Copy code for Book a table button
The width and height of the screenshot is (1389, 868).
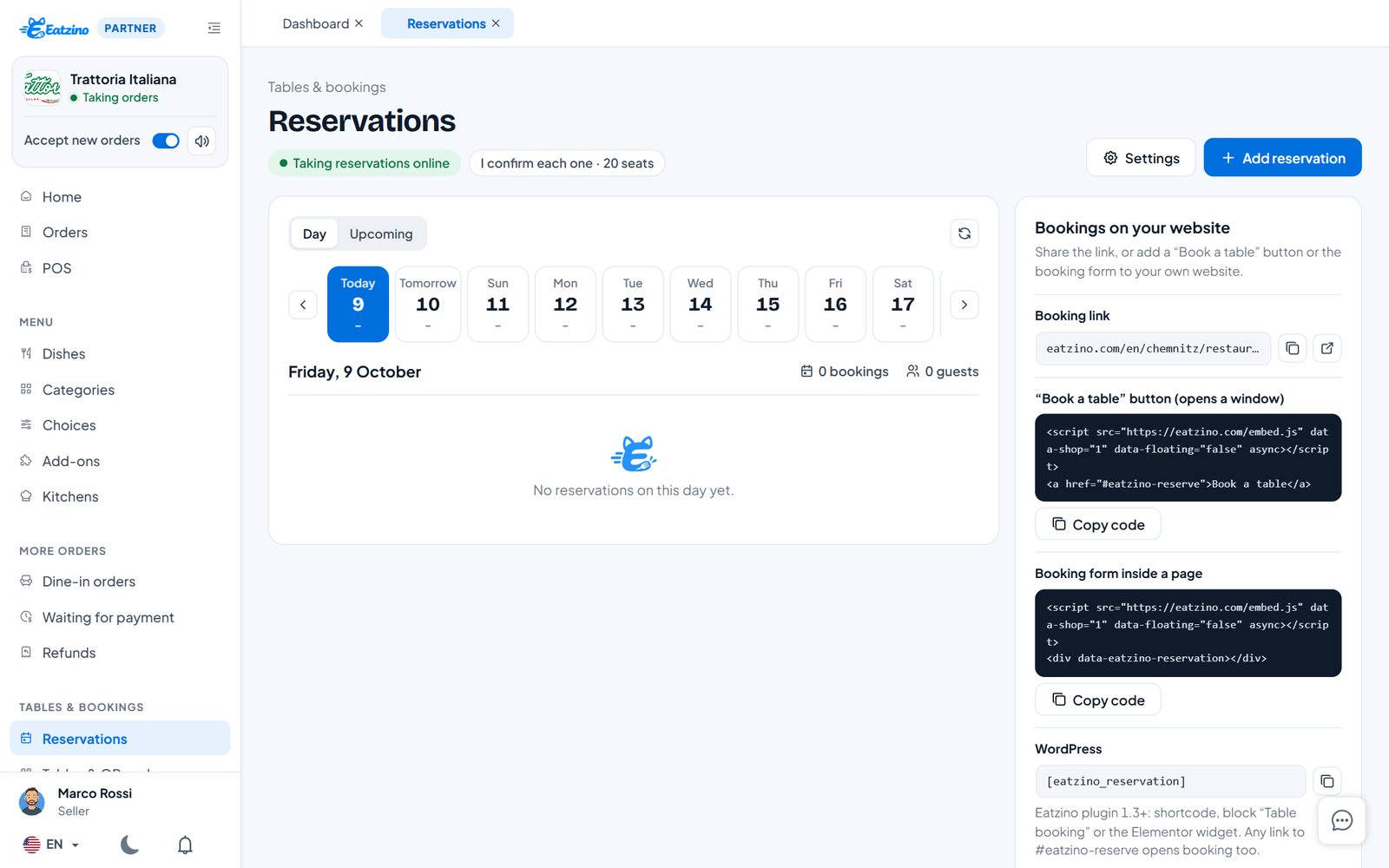tap(1098, 524)
